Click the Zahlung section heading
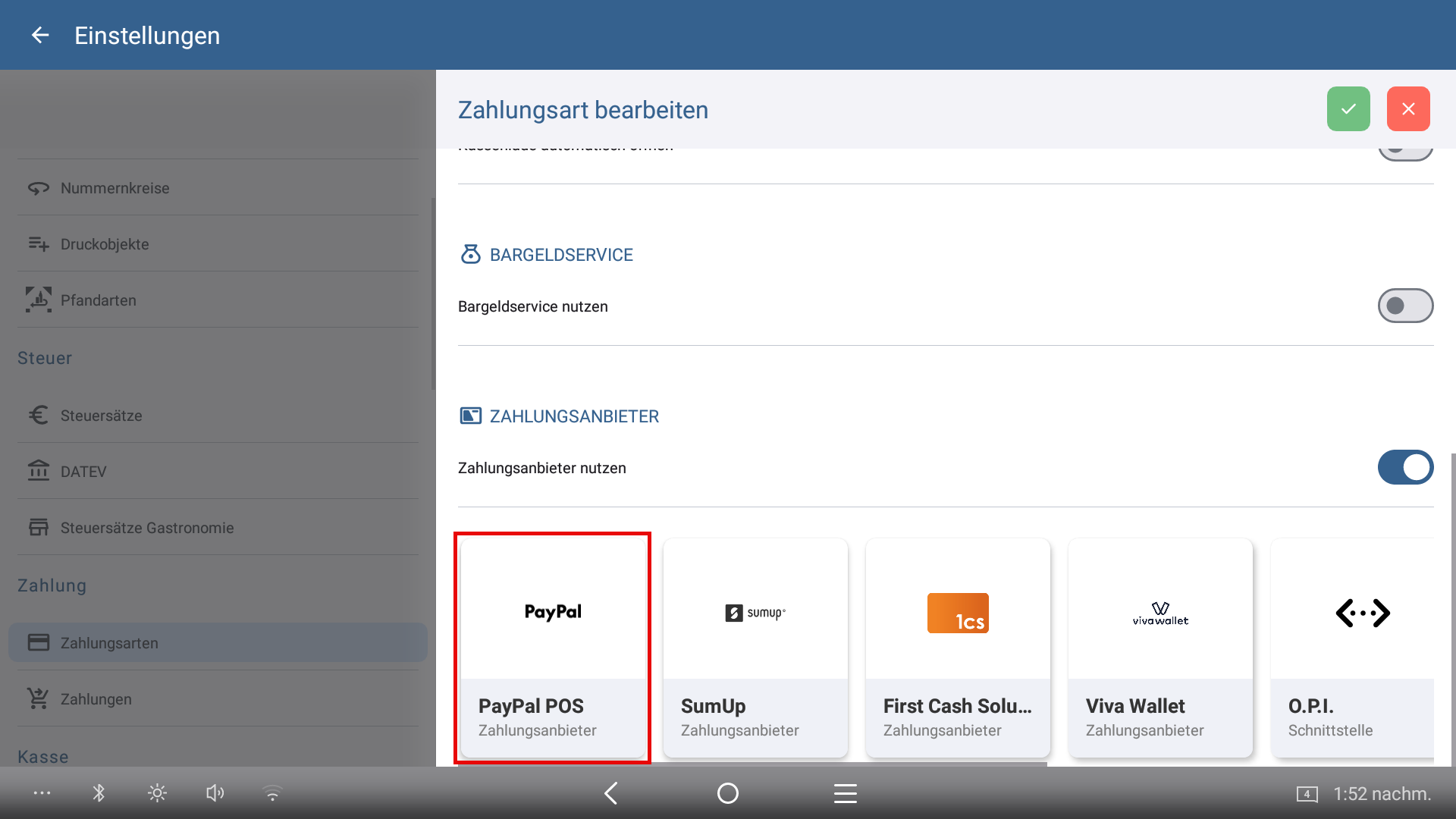The width and height of the screenshot is (1456, 819). (52, 585)
